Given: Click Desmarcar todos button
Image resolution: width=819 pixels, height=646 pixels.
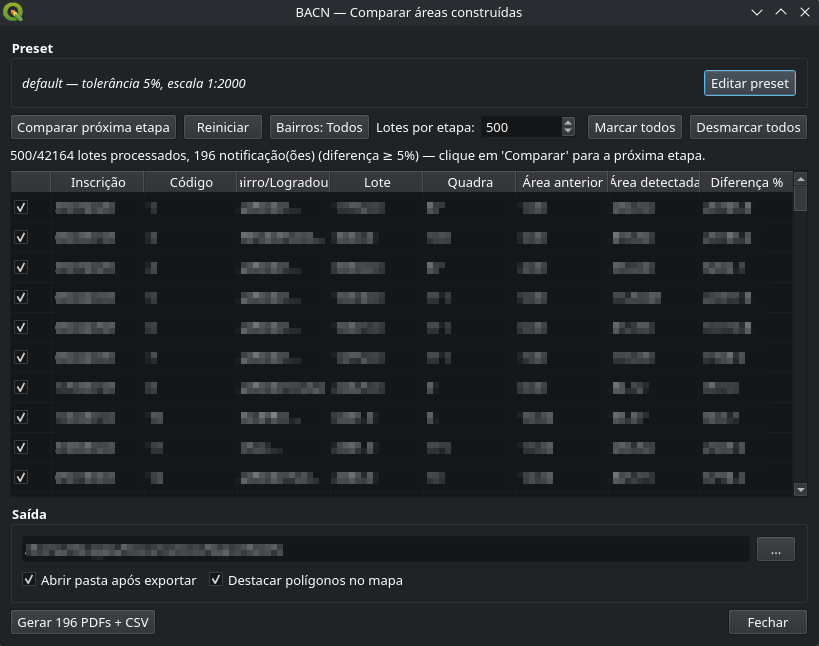Looking at the screenshot, I should tap(748, 127).
